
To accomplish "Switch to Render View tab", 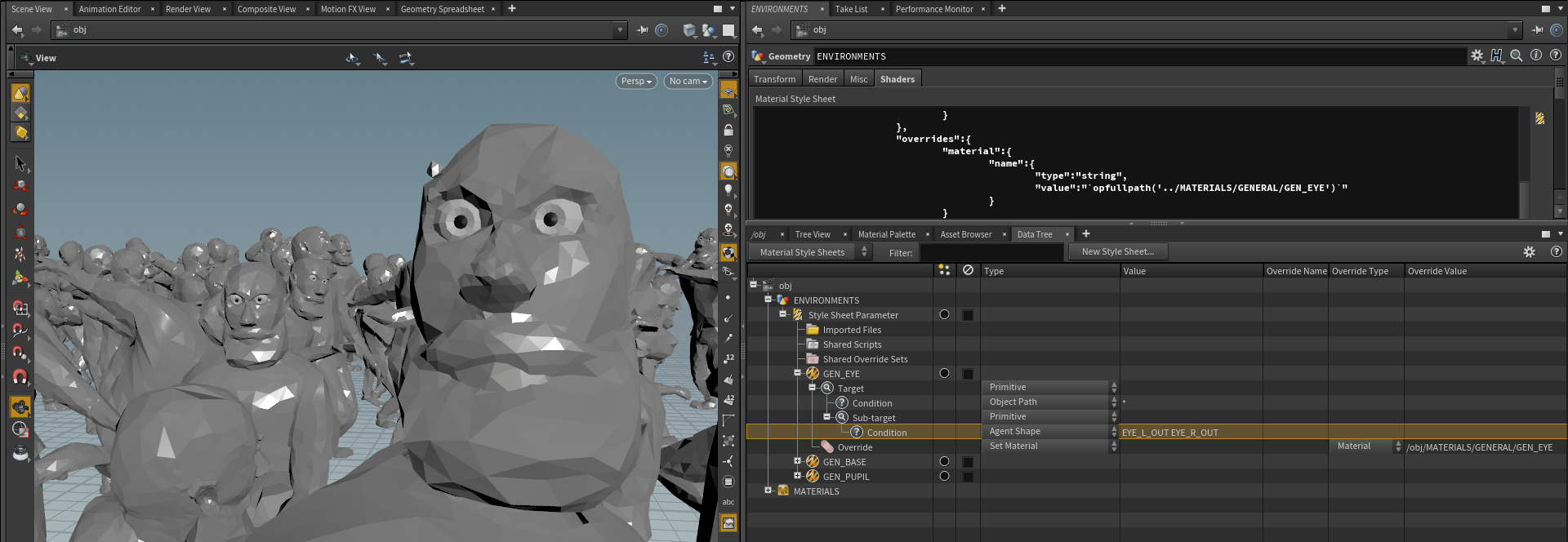I will 188,9.
